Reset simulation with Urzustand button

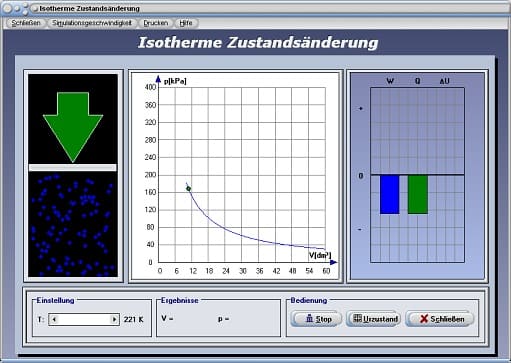(375, 319)
